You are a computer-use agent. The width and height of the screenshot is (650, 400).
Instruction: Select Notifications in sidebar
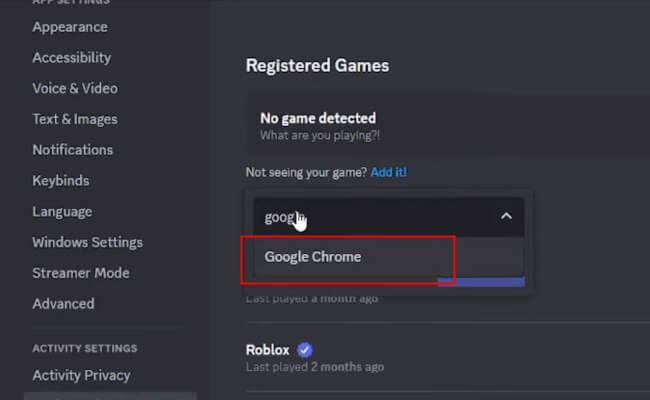pyautogui.click(x=73, y=150)
